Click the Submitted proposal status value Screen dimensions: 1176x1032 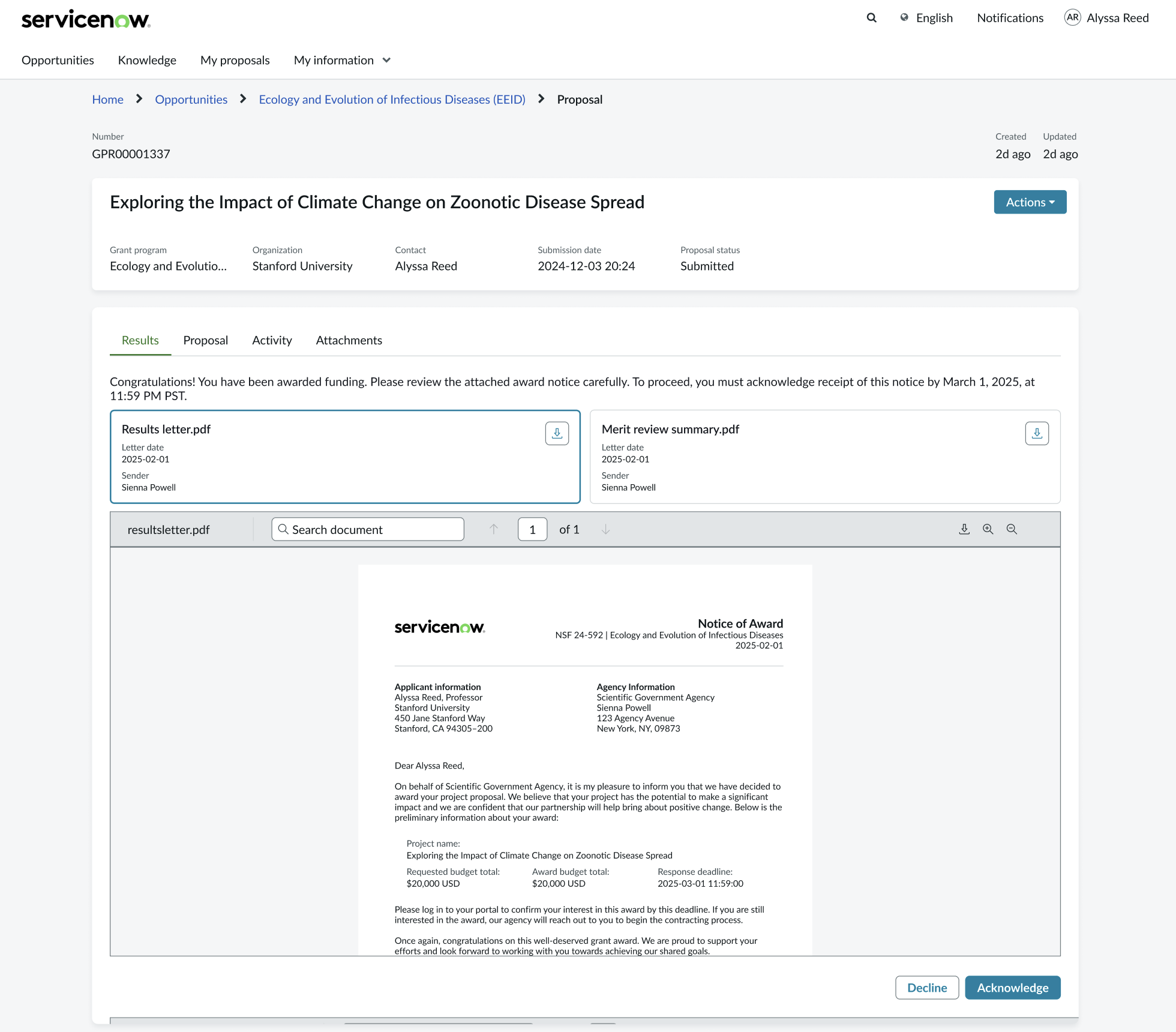[x=707, y=266]
